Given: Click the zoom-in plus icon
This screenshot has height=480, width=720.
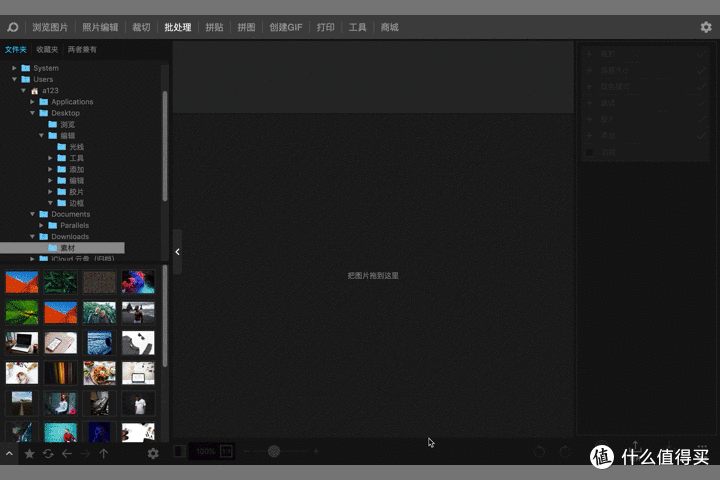Looking at the screenshot, I should click(316, 452).
